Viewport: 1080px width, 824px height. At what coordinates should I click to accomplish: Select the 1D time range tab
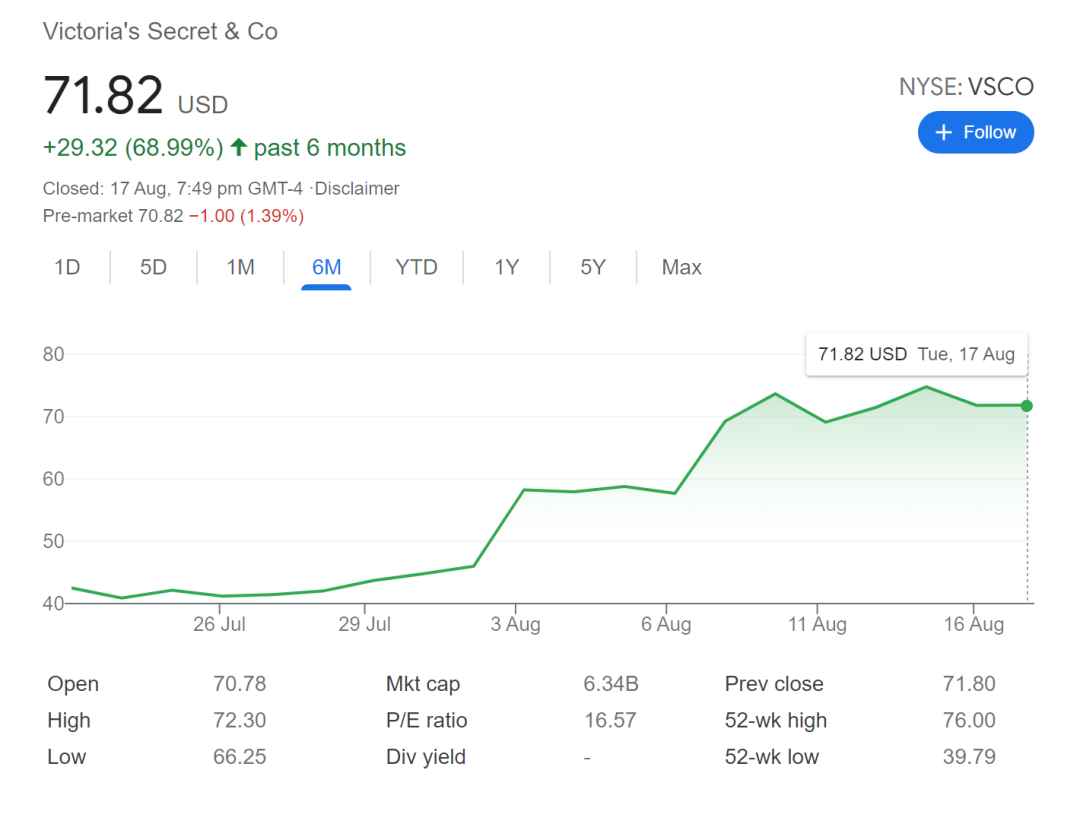pos(67,267)
